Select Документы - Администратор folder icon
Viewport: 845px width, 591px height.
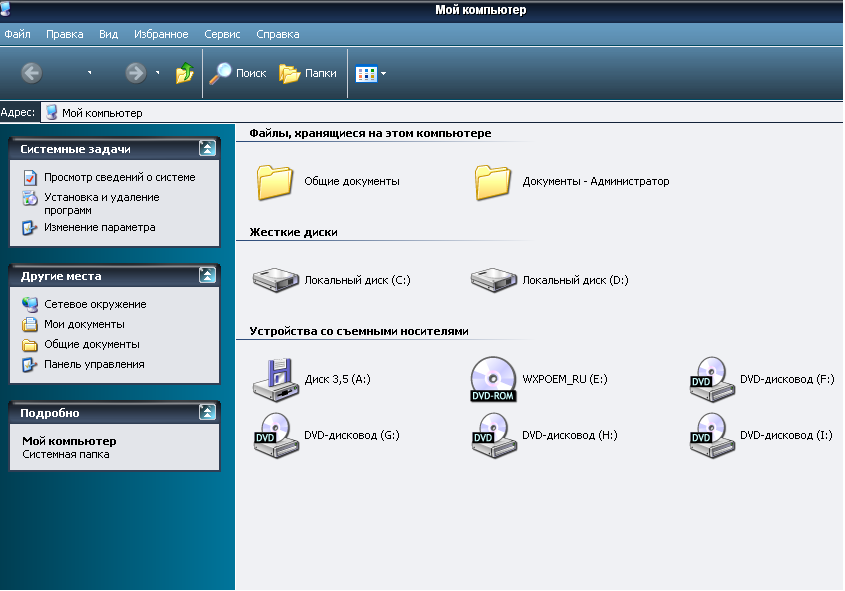[493, 182]
